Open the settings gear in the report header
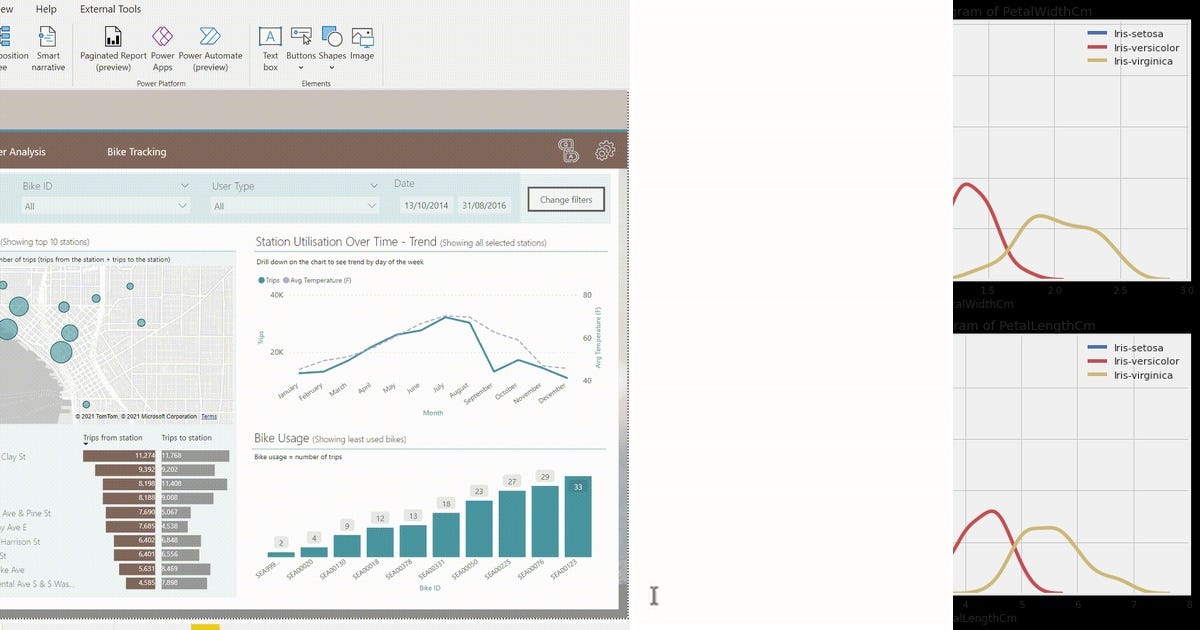 point(604,150)
